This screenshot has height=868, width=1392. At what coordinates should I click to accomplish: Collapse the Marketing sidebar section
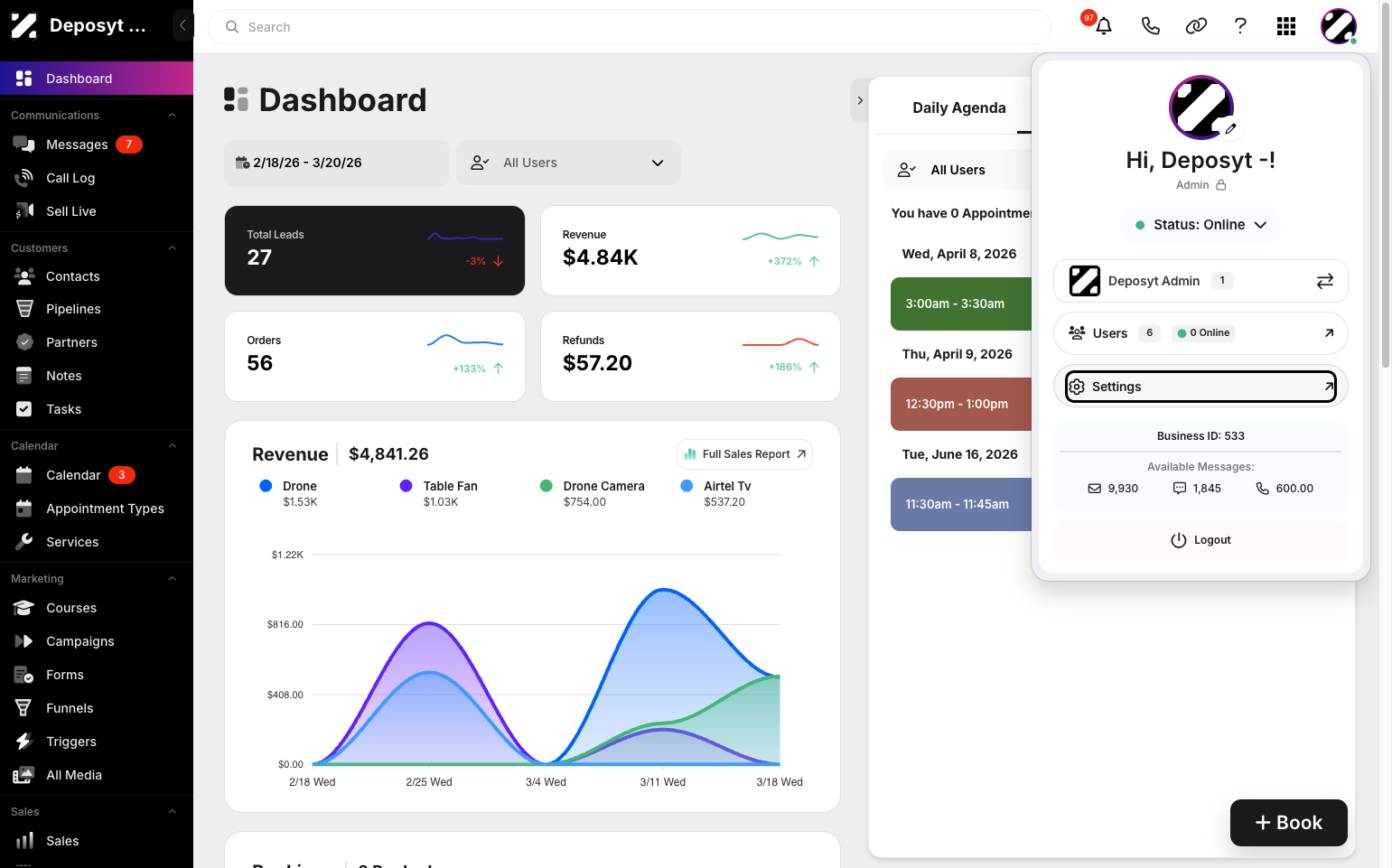[x=172, y=579]
